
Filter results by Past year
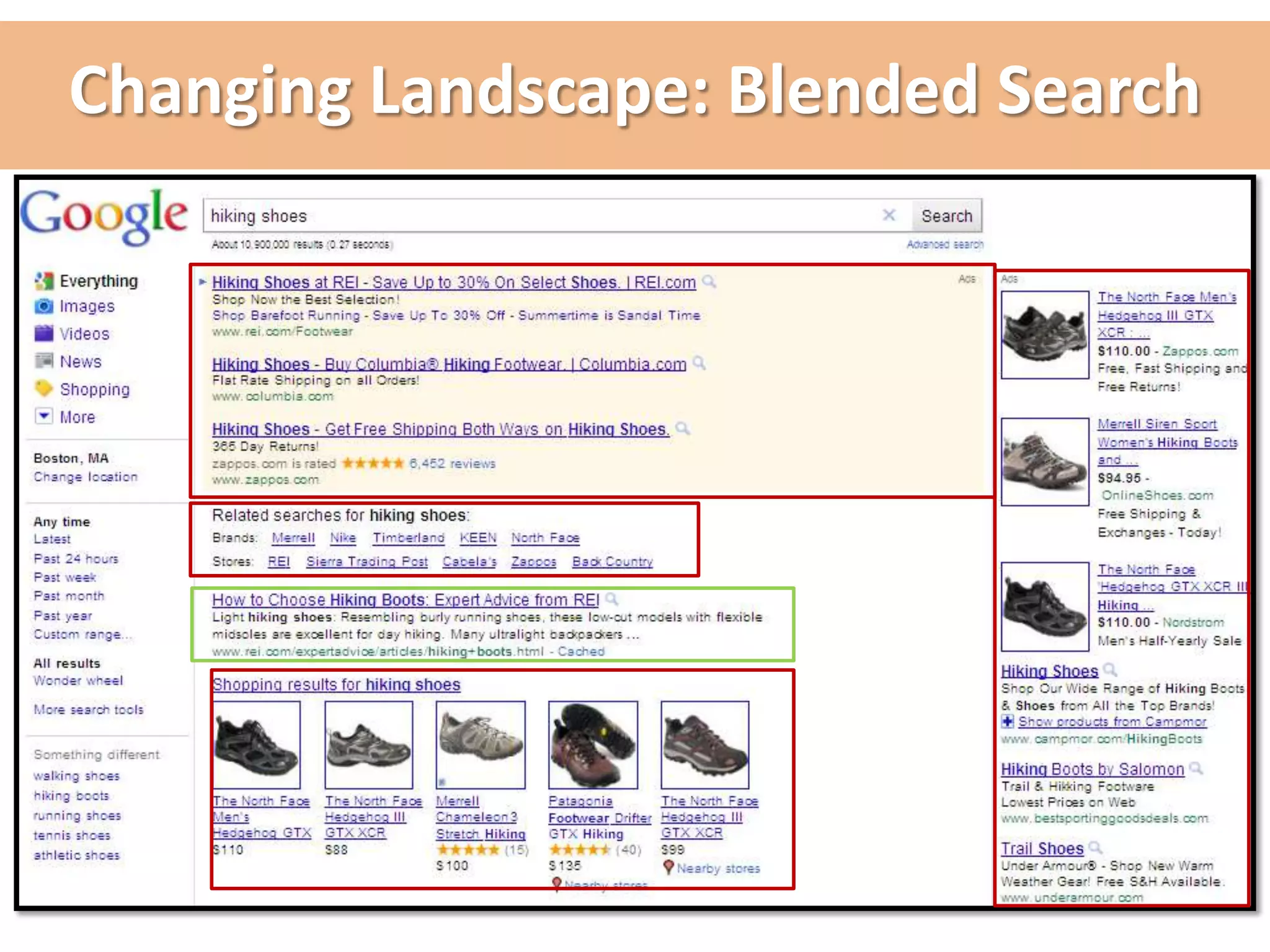63,616
